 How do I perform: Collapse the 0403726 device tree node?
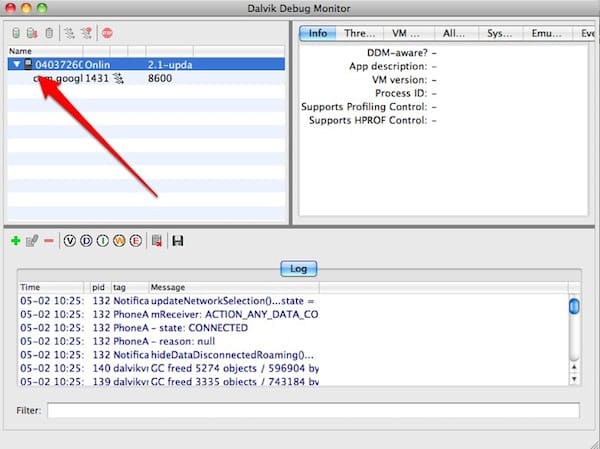pos(18,64)
